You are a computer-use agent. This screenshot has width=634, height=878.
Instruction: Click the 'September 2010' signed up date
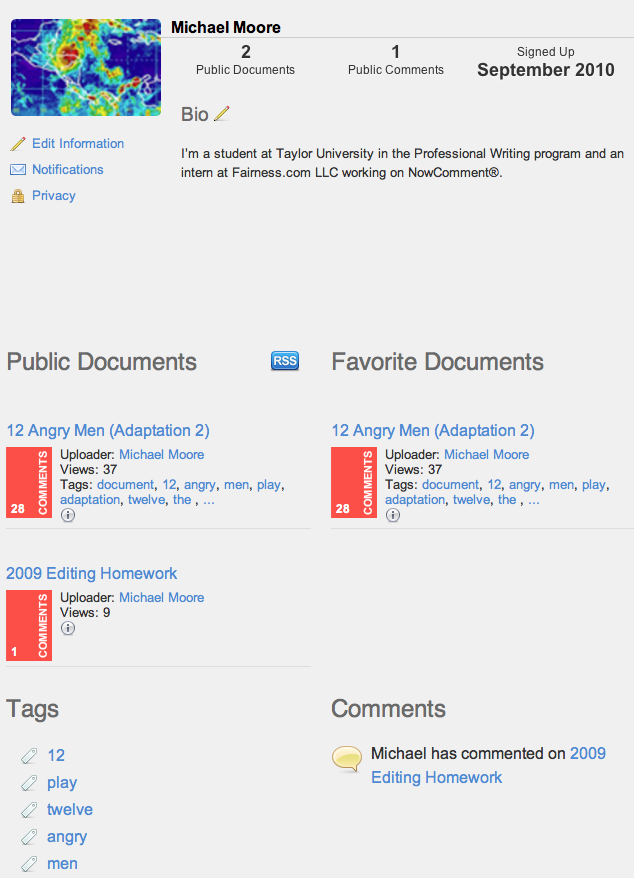tap(546, 70)
